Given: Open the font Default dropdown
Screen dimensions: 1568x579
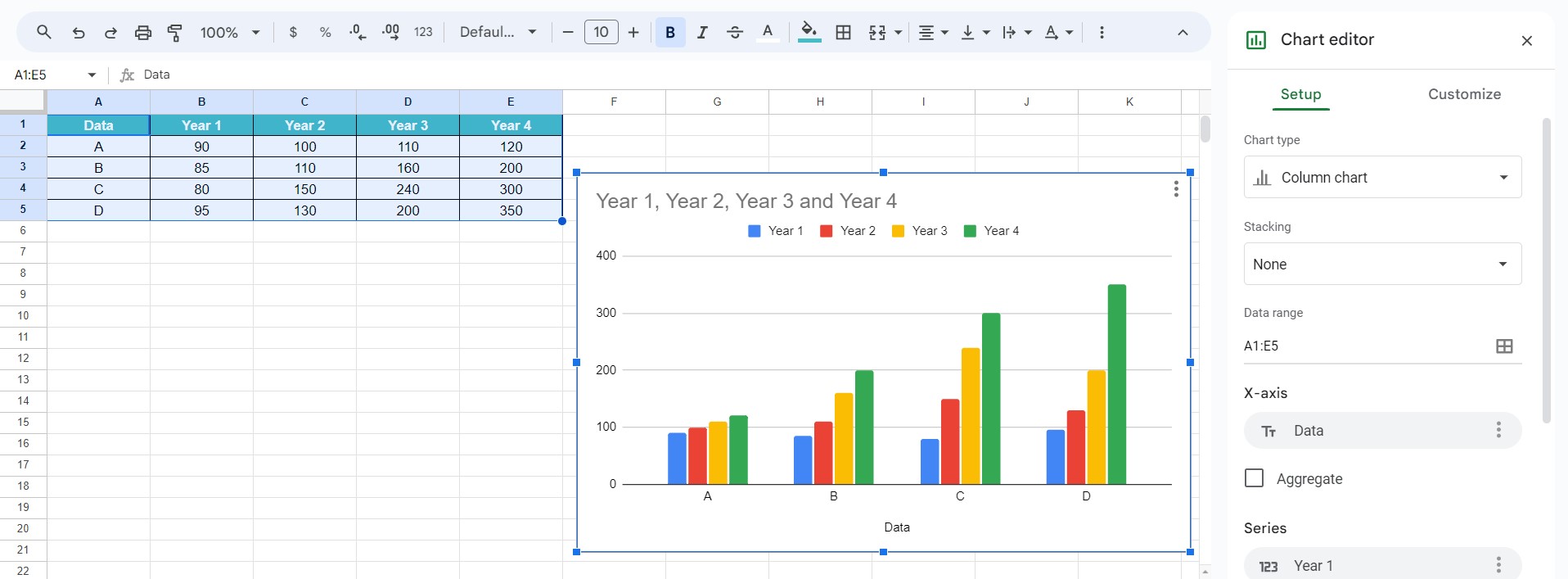Looking at the screenshot, I should (x=498, y=33).
